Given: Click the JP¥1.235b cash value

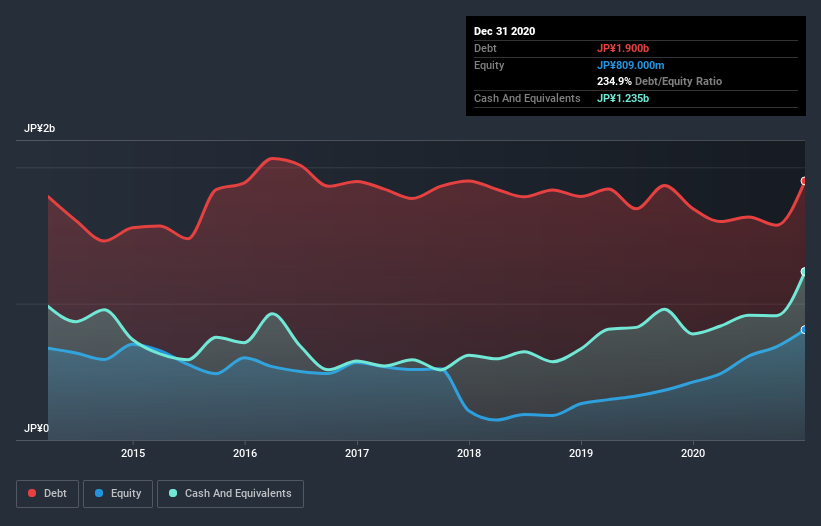Looking at the screenshot, I should point(623,98).
